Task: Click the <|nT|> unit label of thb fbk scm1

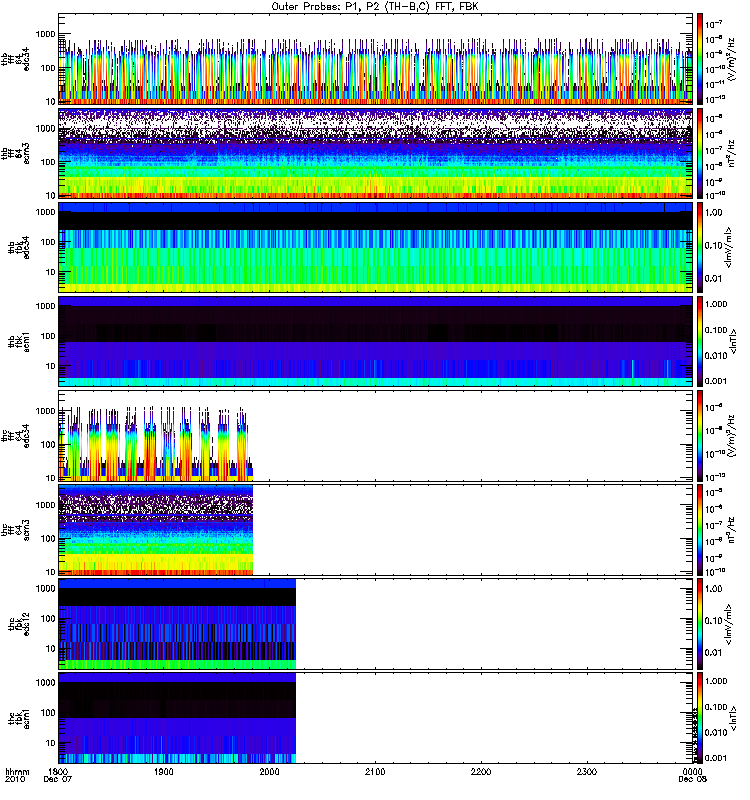Action: [x=734, y=341]
